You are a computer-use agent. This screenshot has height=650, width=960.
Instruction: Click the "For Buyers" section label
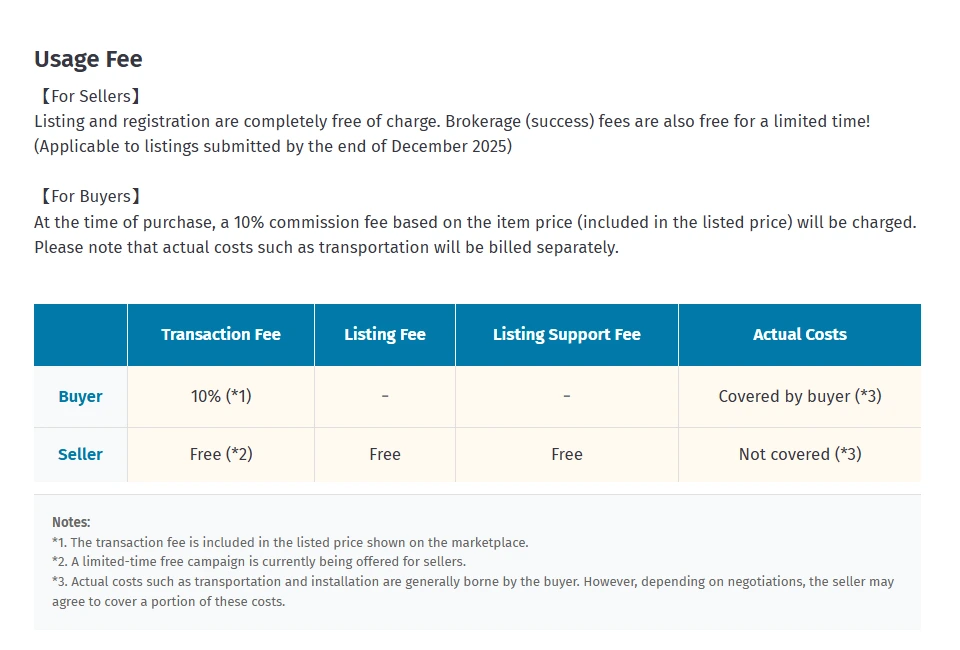click(x=89, y=197)
